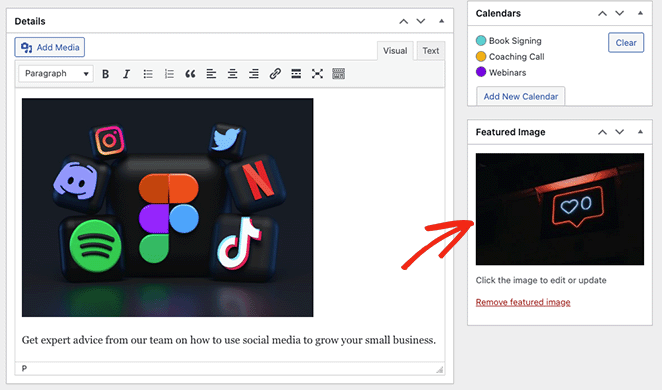Align text right
Image resolution: width=662 pixels, height=390 pixels.
click(x=253, y=74)
